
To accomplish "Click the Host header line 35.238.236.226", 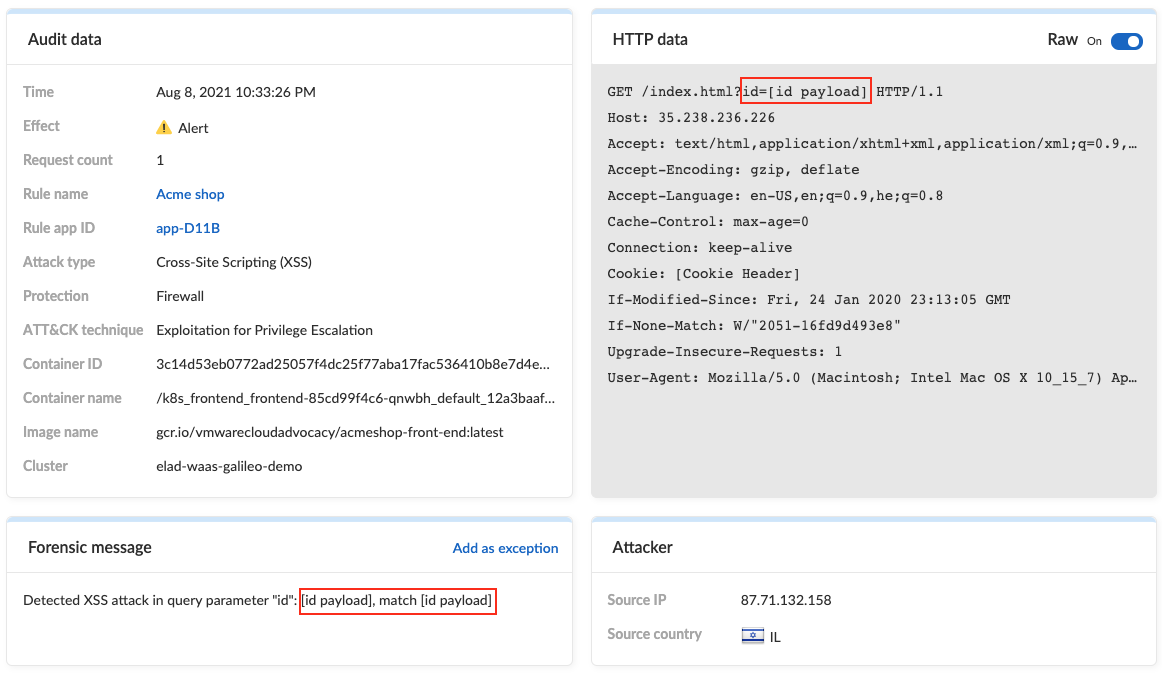I will point(691,117).
